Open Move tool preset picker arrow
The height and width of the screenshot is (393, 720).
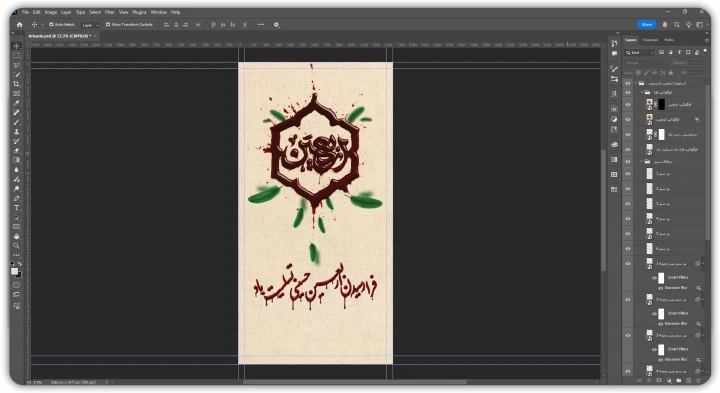tap(42, 25)
